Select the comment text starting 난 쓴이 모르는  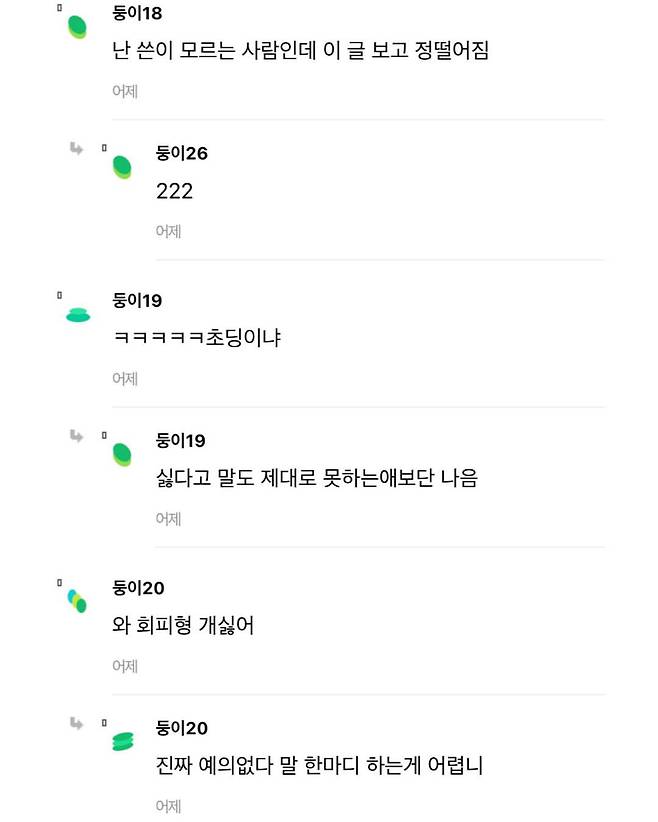[x=301, y=51]
